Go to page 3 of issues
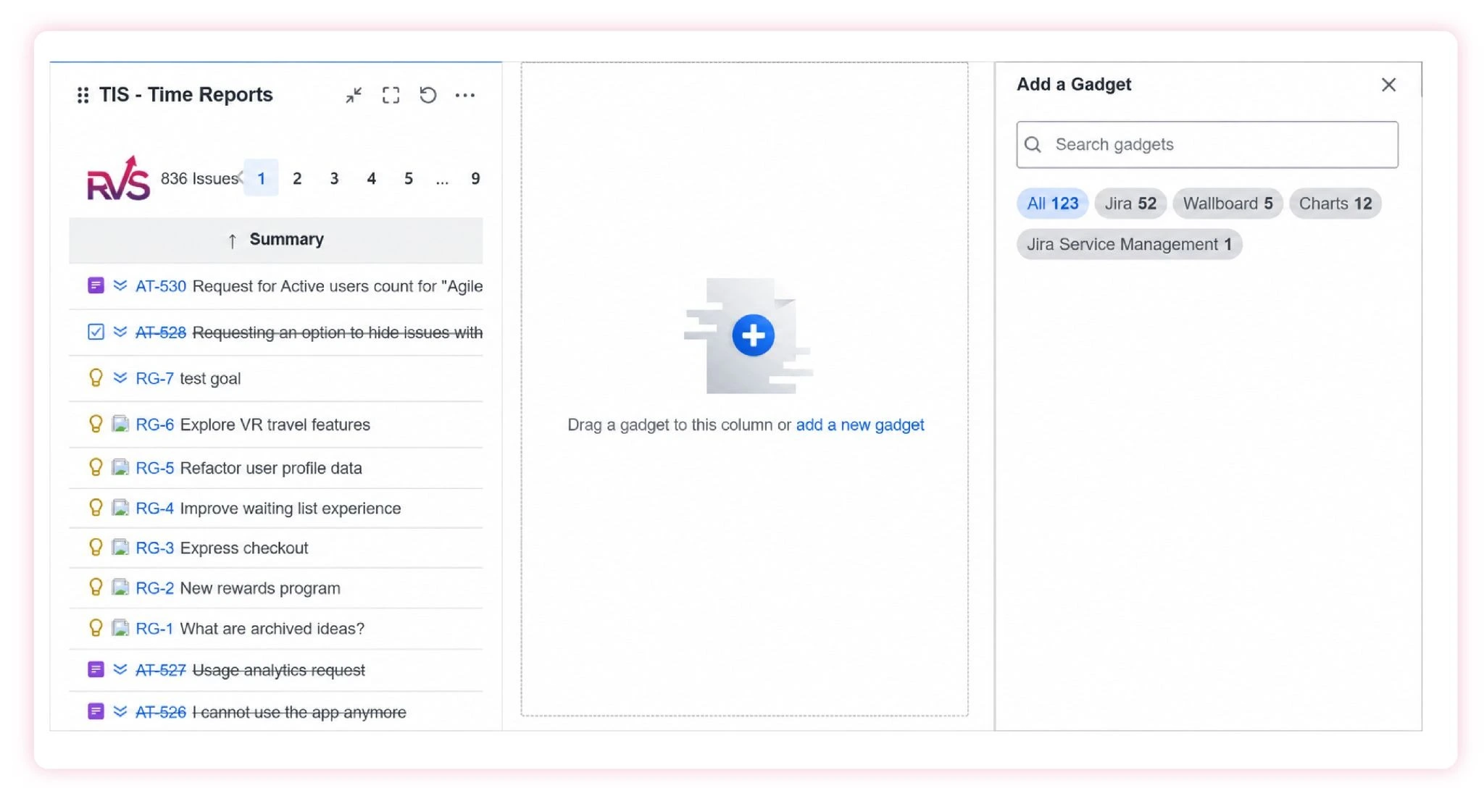Image resolution: width=1484 pixels, height=812 pixels. (x=334, y=178)
